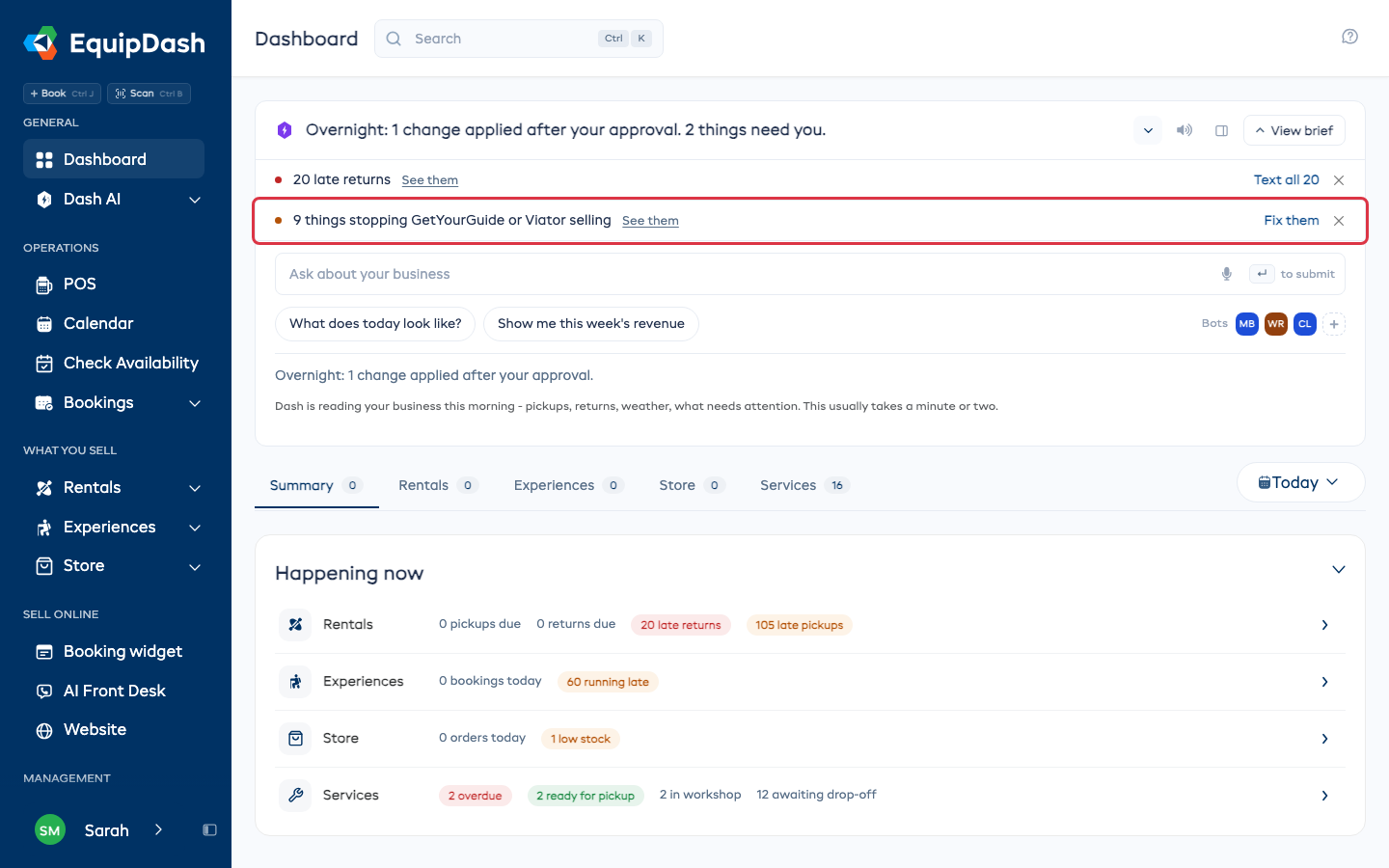Switch to the Services tab
Image resolution: width=1389 pixels, height=868 pixels.
point(804,485)
